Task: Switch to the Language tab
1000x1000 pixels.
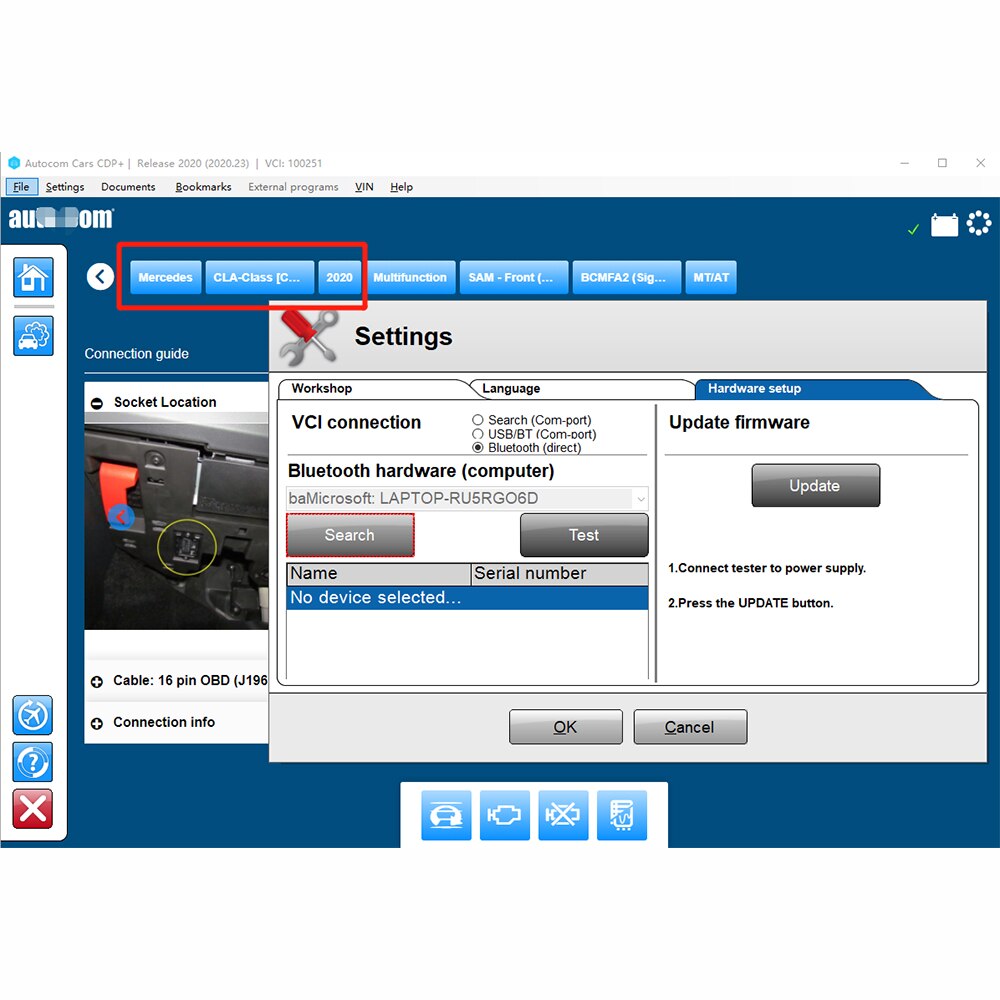Action: click(x=511, y=388)
